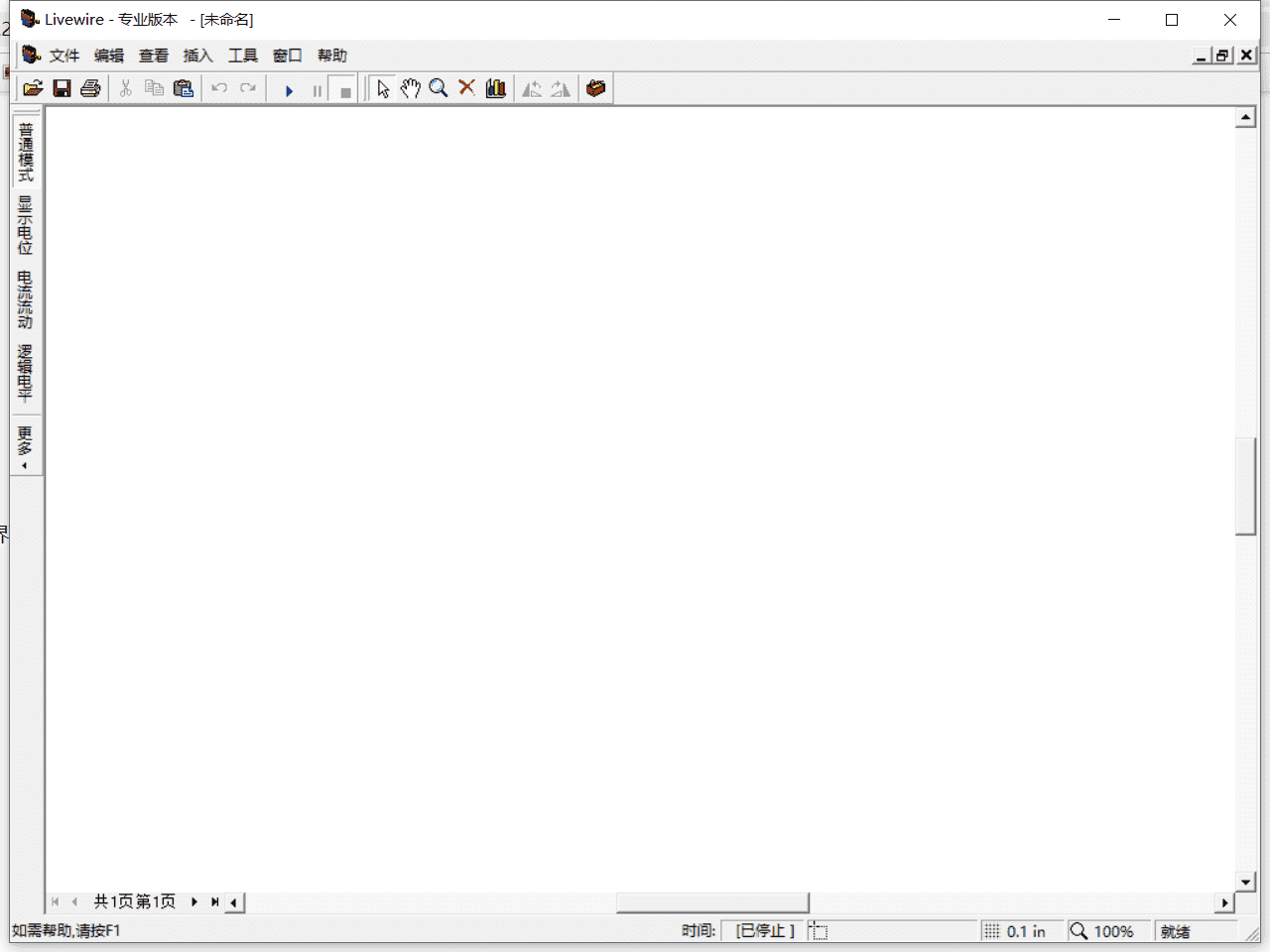Close the inner 未命名 document window
1270x952 pixels.
coord(1247,56)
